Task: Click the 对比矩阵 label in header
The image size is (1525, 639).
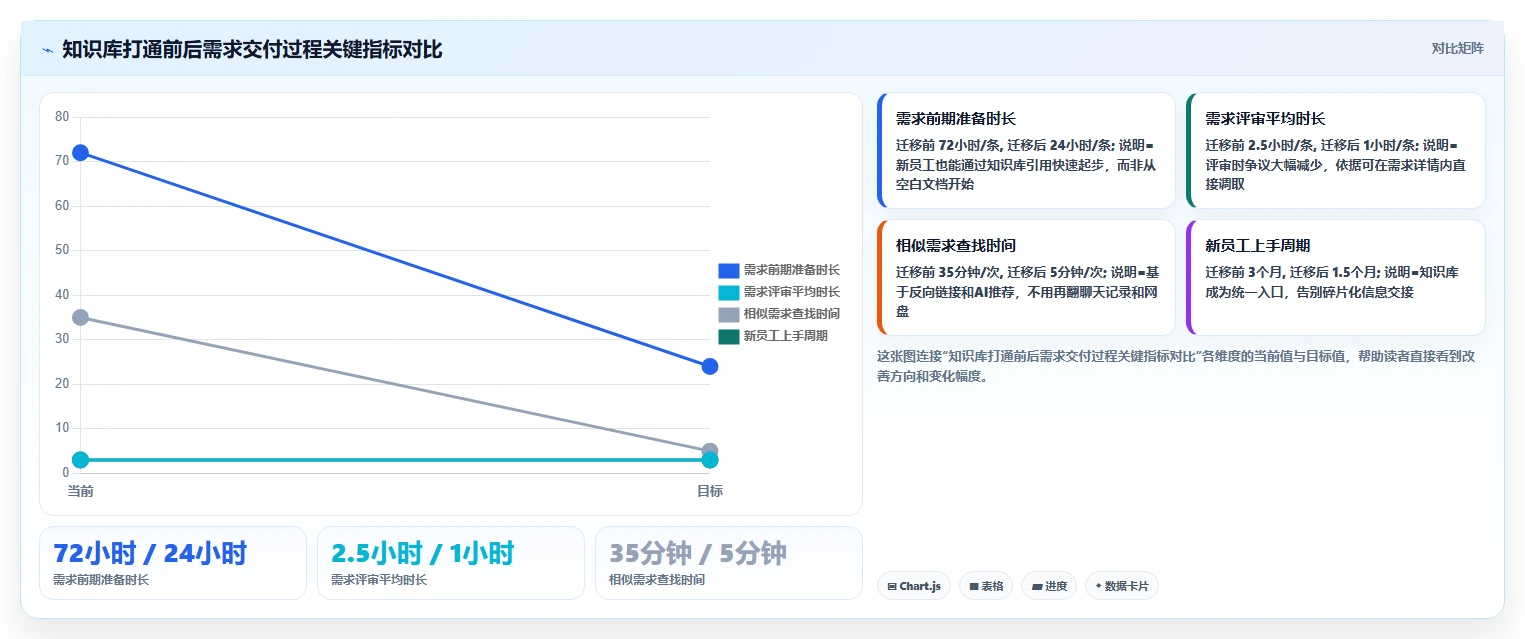Action: point(1457,49)
